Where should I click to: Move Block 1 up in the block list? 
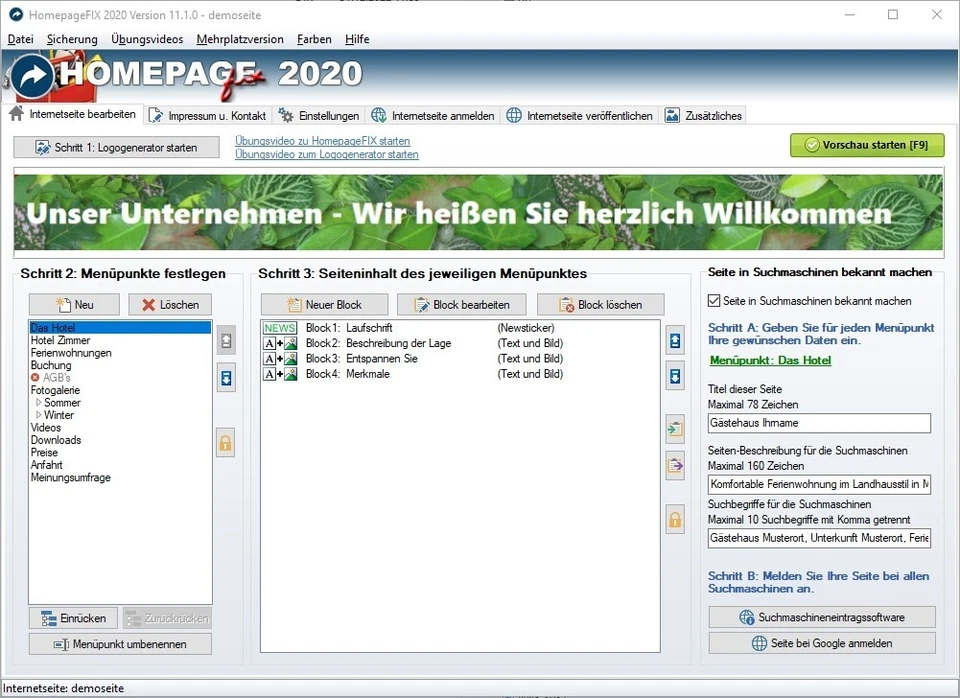[675, 340]
